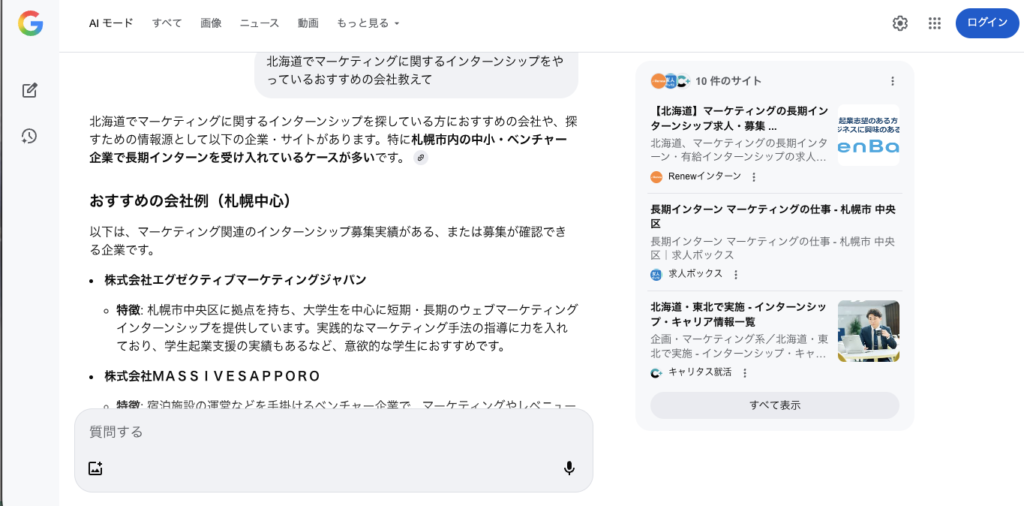Click the Google logo icon
The height and width of the screenshot is (506, 1024).
(x=30, y=23)
